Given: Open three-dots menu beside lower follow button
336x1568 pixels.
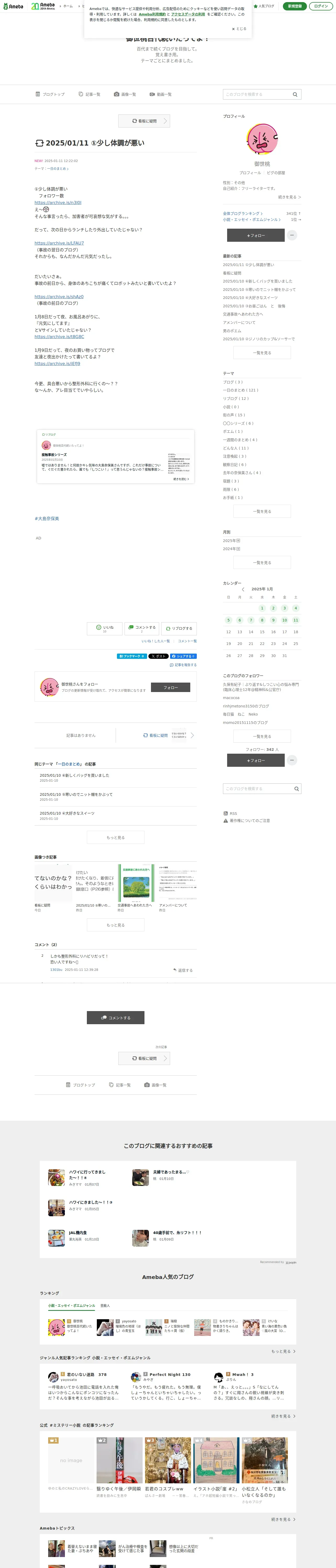Looking at the screenshot, I should pos(292,760).
